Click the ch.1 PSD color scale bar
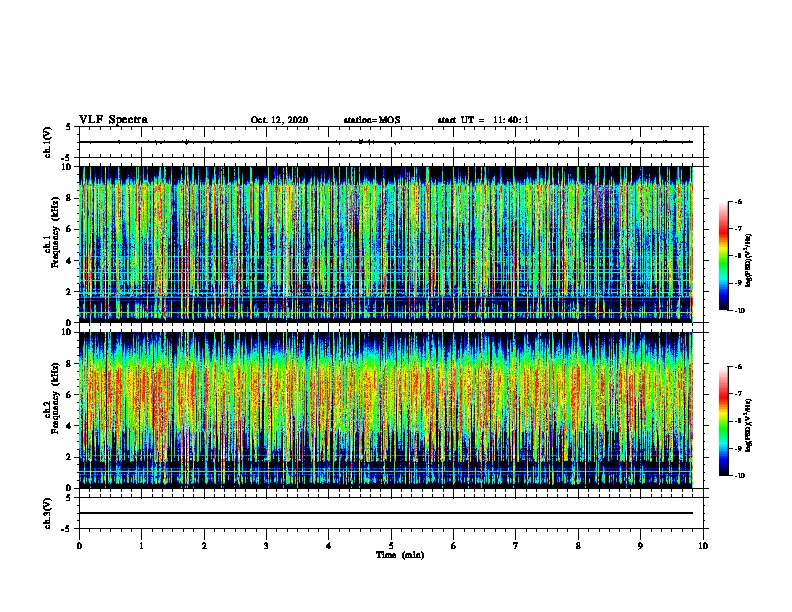This screenshot has width=792, height=612. [724, 256]
